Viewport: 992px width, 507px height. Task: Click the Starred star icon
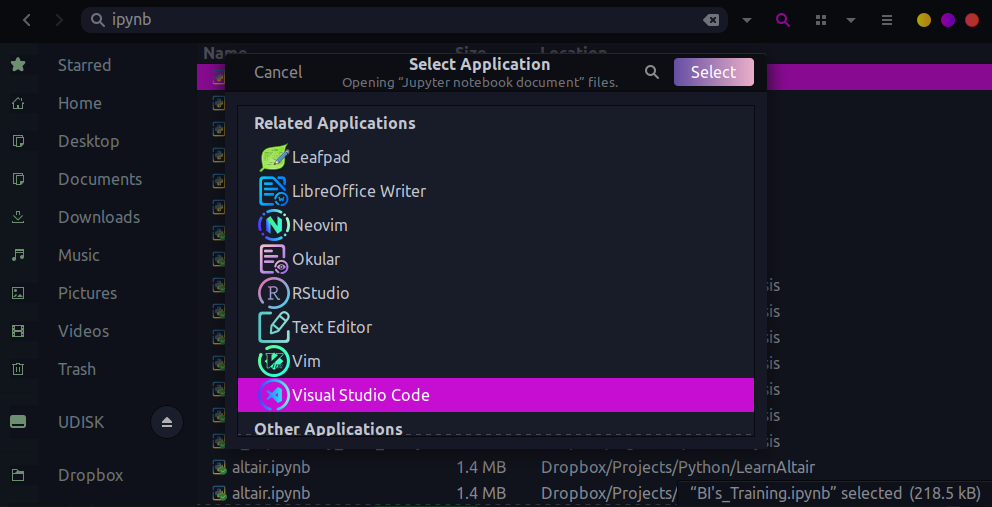[x=18, y=65]
